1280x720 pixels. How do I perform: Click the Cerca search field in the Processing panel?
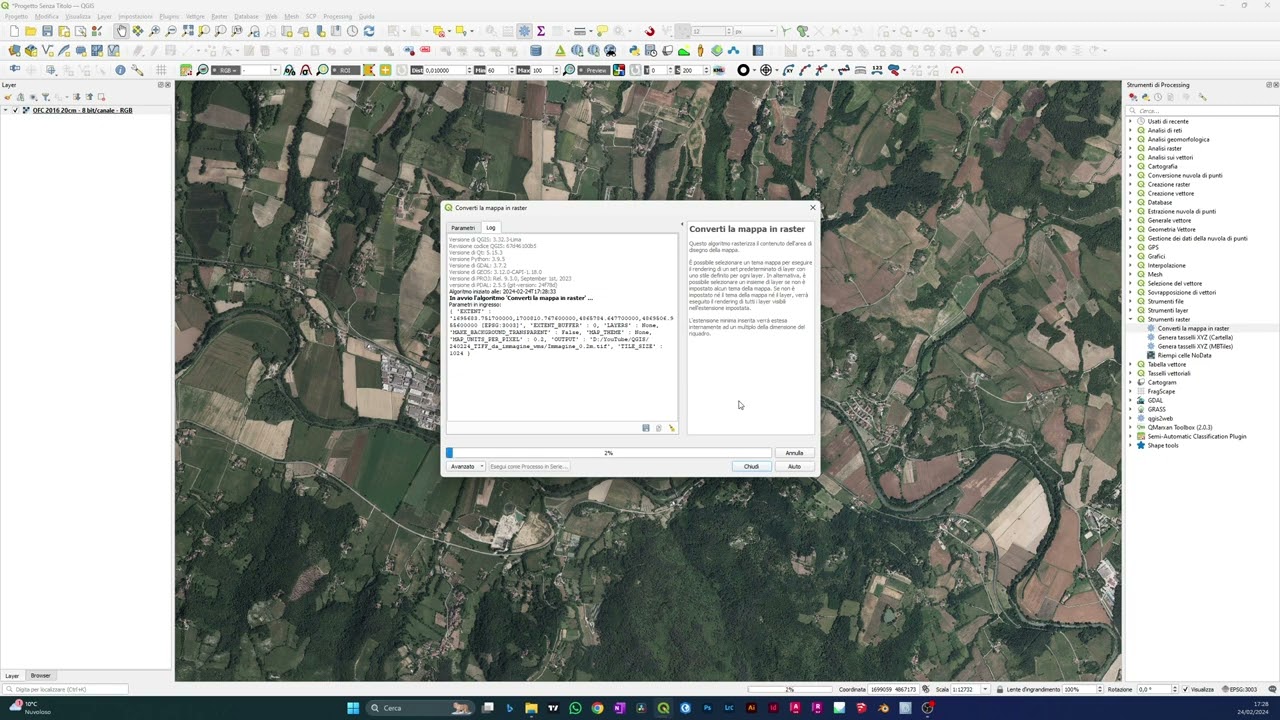point(1200,110)
